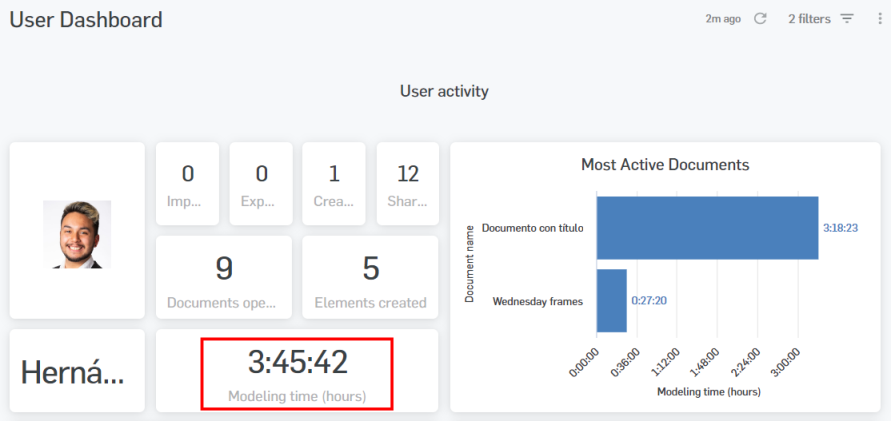The height and width of the screenshot is (421, 891).
Task: Click the Most Active Documents chart title
Action: tap(665, 165)
